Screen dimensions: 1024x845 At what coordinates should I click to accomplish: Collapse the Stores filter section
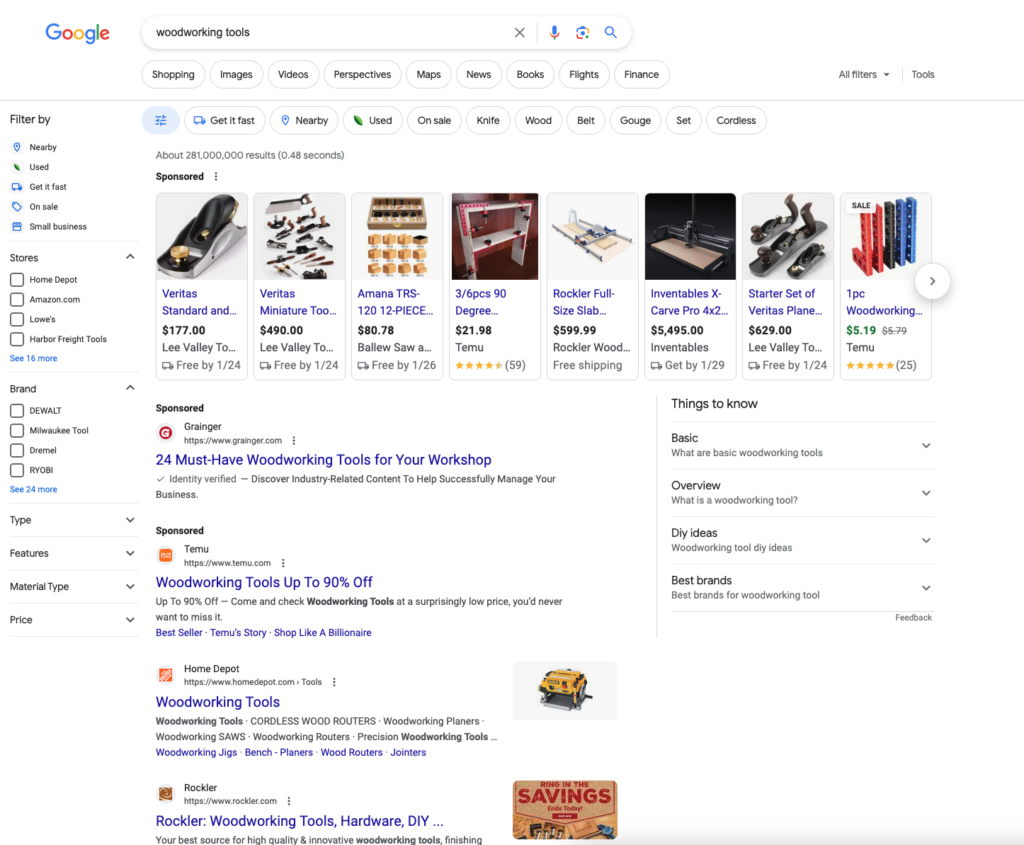[130, 257]
